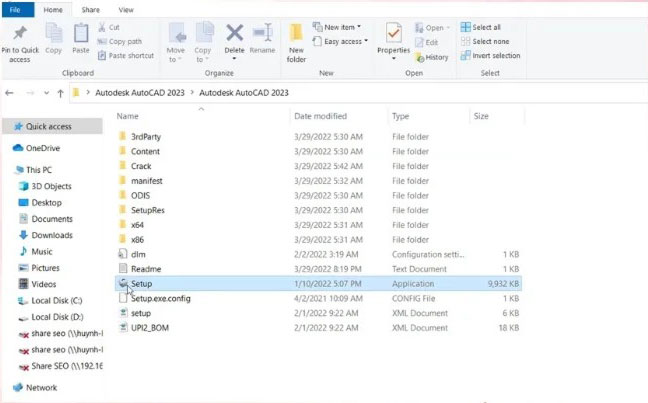Viewport: 648px width, 403px height.
Task: Sort by the Size column header
Action: click(481, 116)
